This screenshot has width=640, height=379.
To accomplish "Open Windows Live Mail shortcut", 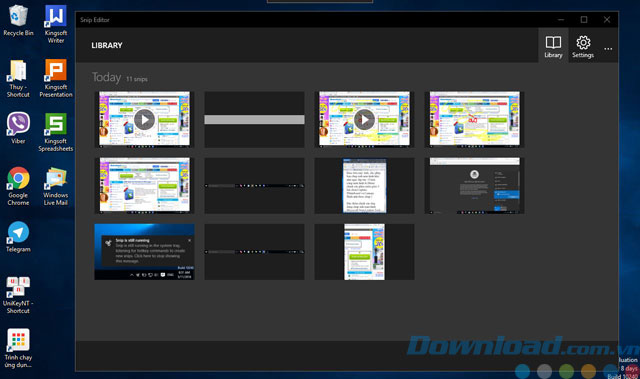I will click(x=56, y=186).
